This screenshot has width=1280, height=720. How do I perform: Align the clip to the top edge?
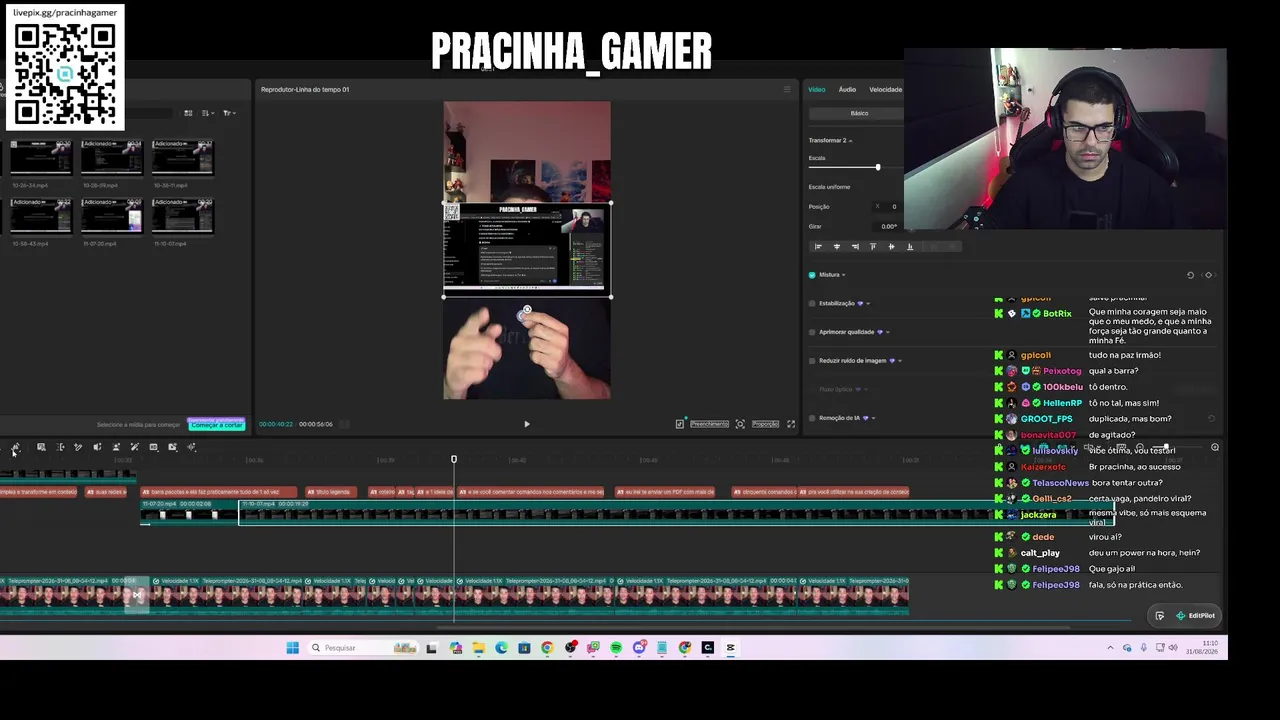(x=873, y=246)
